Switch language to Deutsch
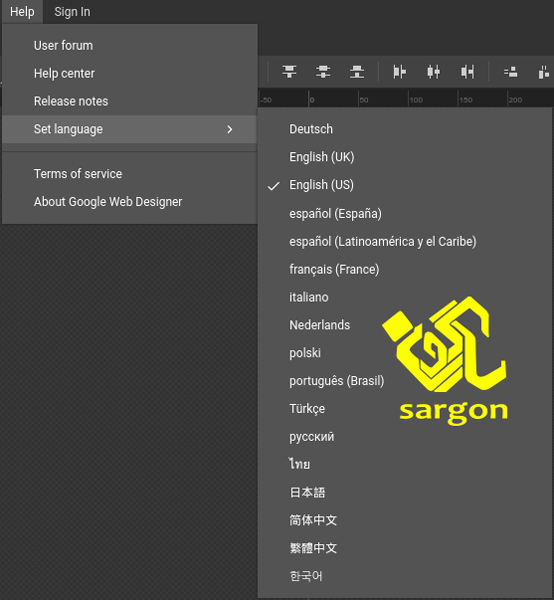The width and height of the screenshot is (554, 600). click(405, 129)
